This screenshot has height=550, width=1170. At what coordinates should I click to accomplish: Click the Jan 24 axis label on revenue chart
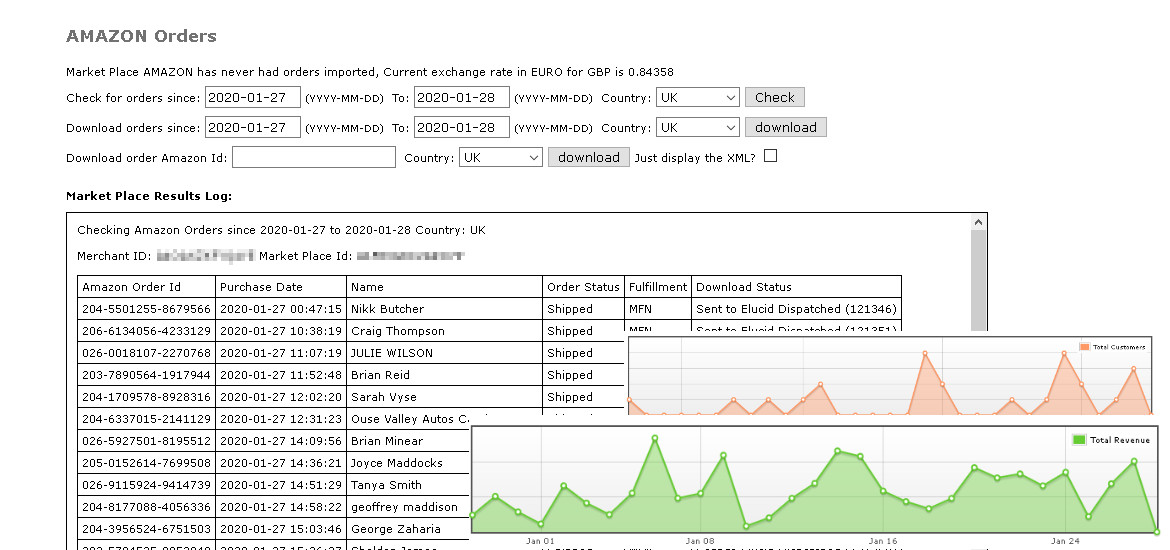1065,541
